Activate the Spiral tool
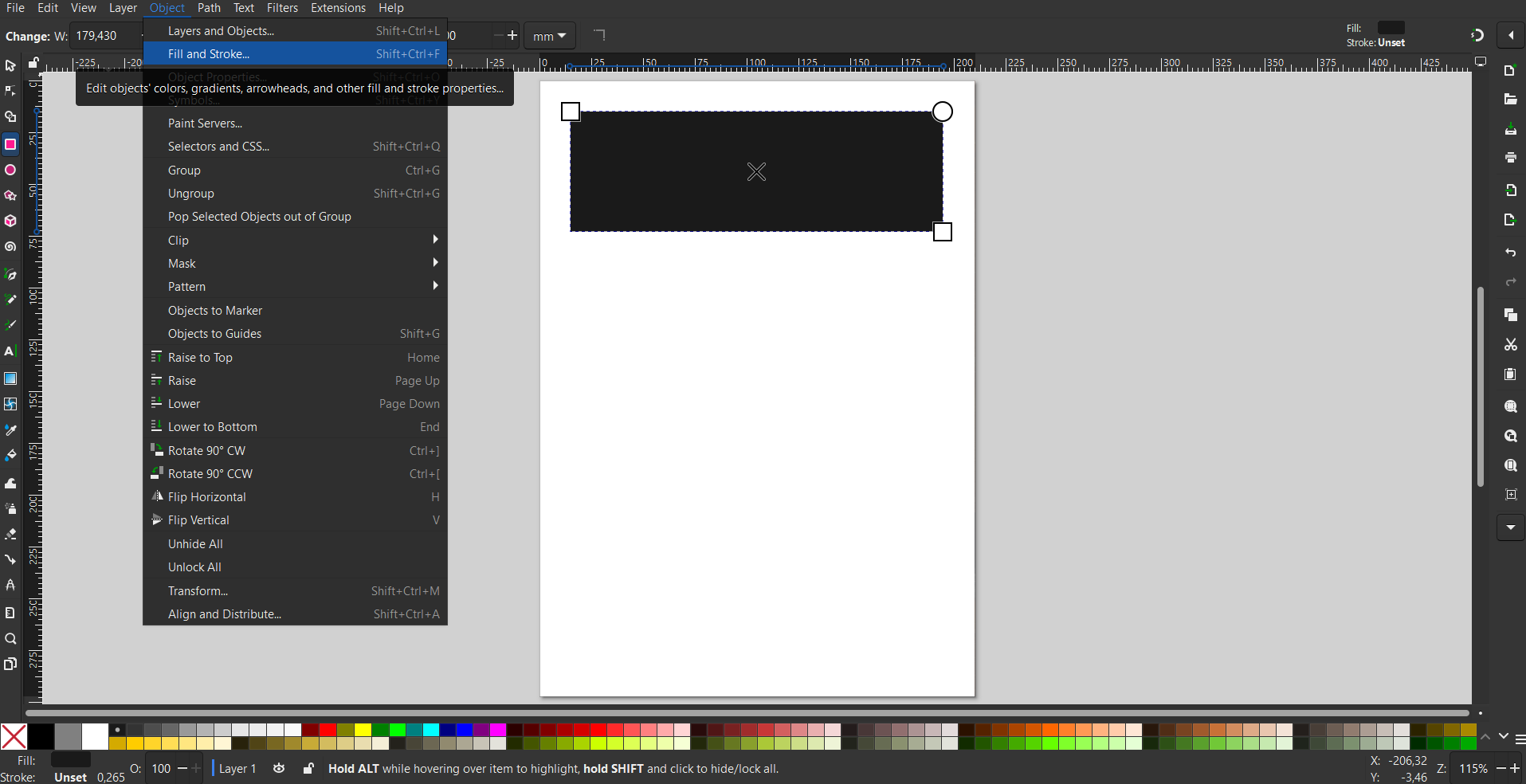The height and width of the screenshot is (784, 1526). pyautogui.click(x=10, y=247)
